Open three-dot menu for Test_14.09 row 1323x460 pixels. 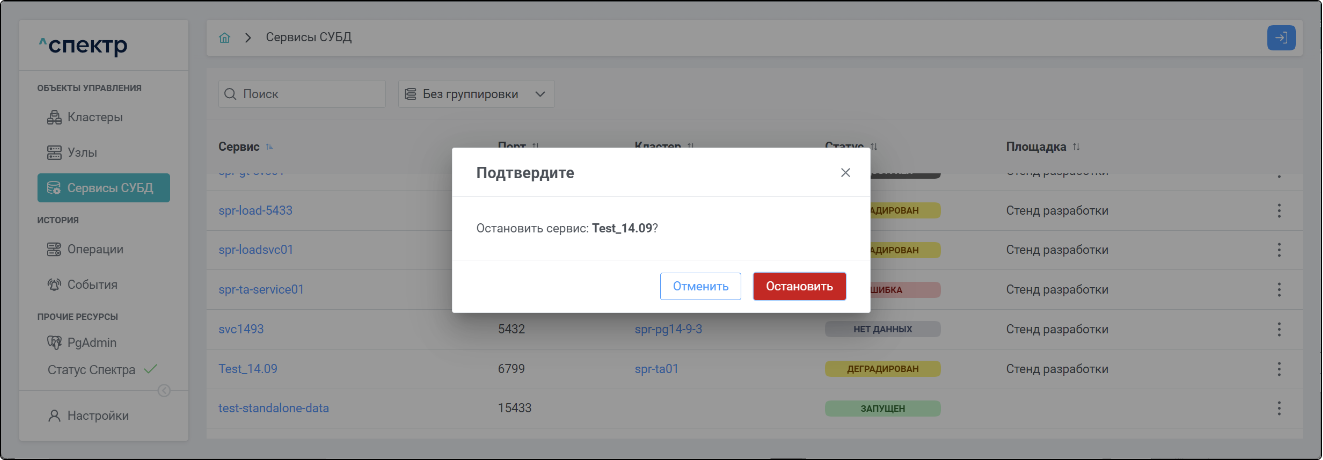[x=1278, y=369]
